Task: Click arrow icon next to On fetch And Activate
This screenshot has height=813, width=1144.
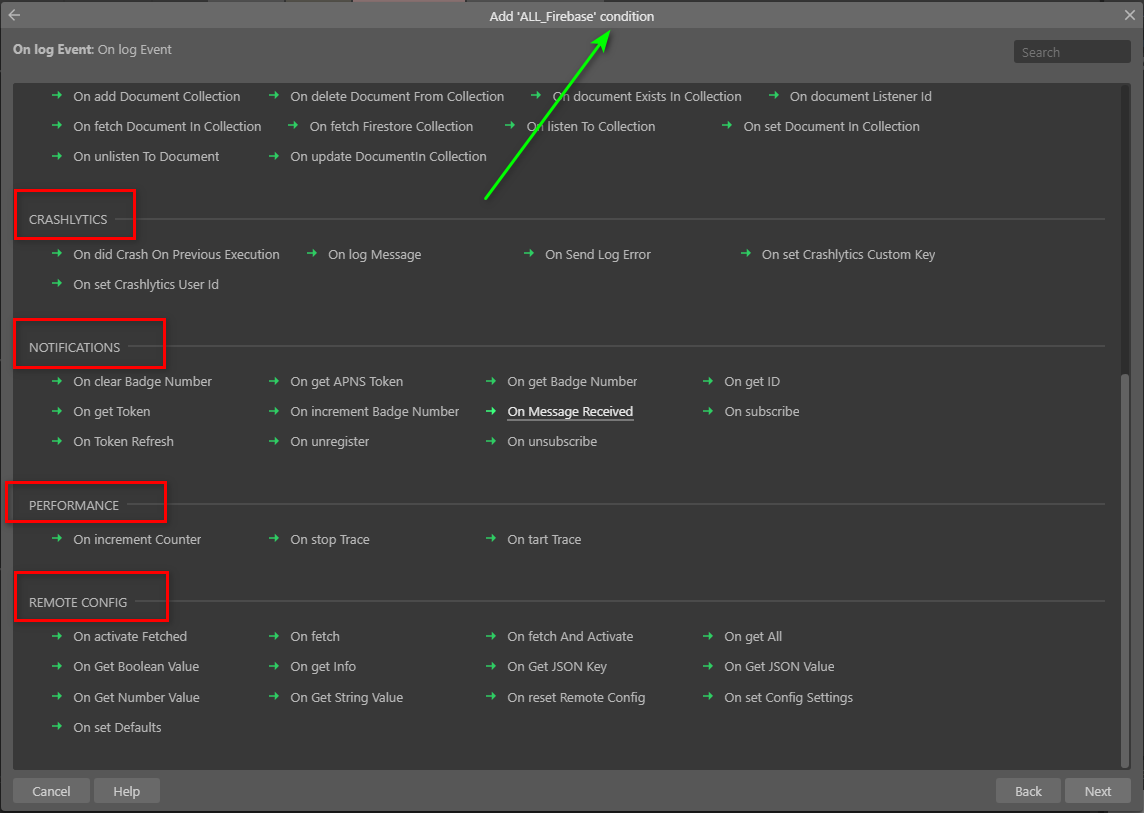Action: [x=491, y=636]
